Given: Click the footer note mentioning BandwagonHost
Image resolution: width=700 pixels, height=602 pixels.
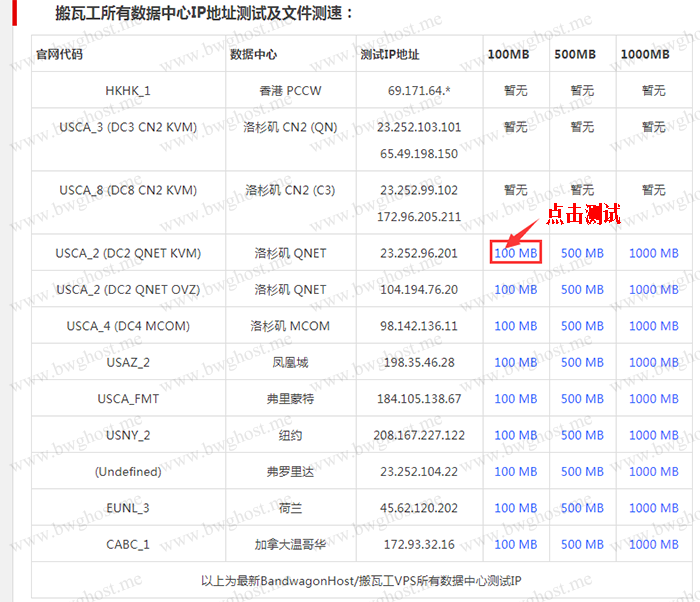Looking at the screenshot, I should [x=361, y=581].
